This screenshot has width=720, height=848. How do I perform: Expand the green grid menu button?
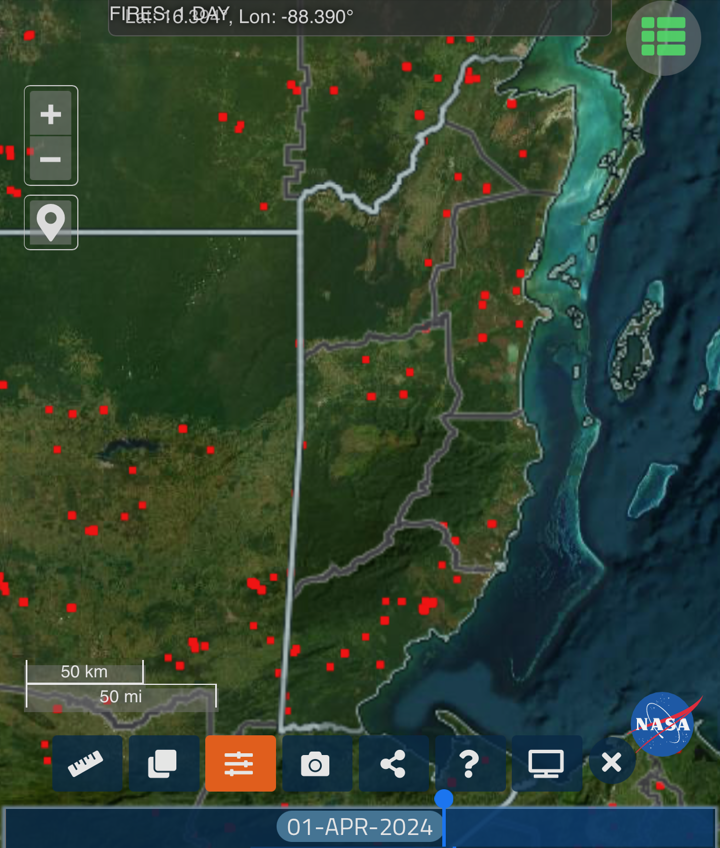(663, 37)
